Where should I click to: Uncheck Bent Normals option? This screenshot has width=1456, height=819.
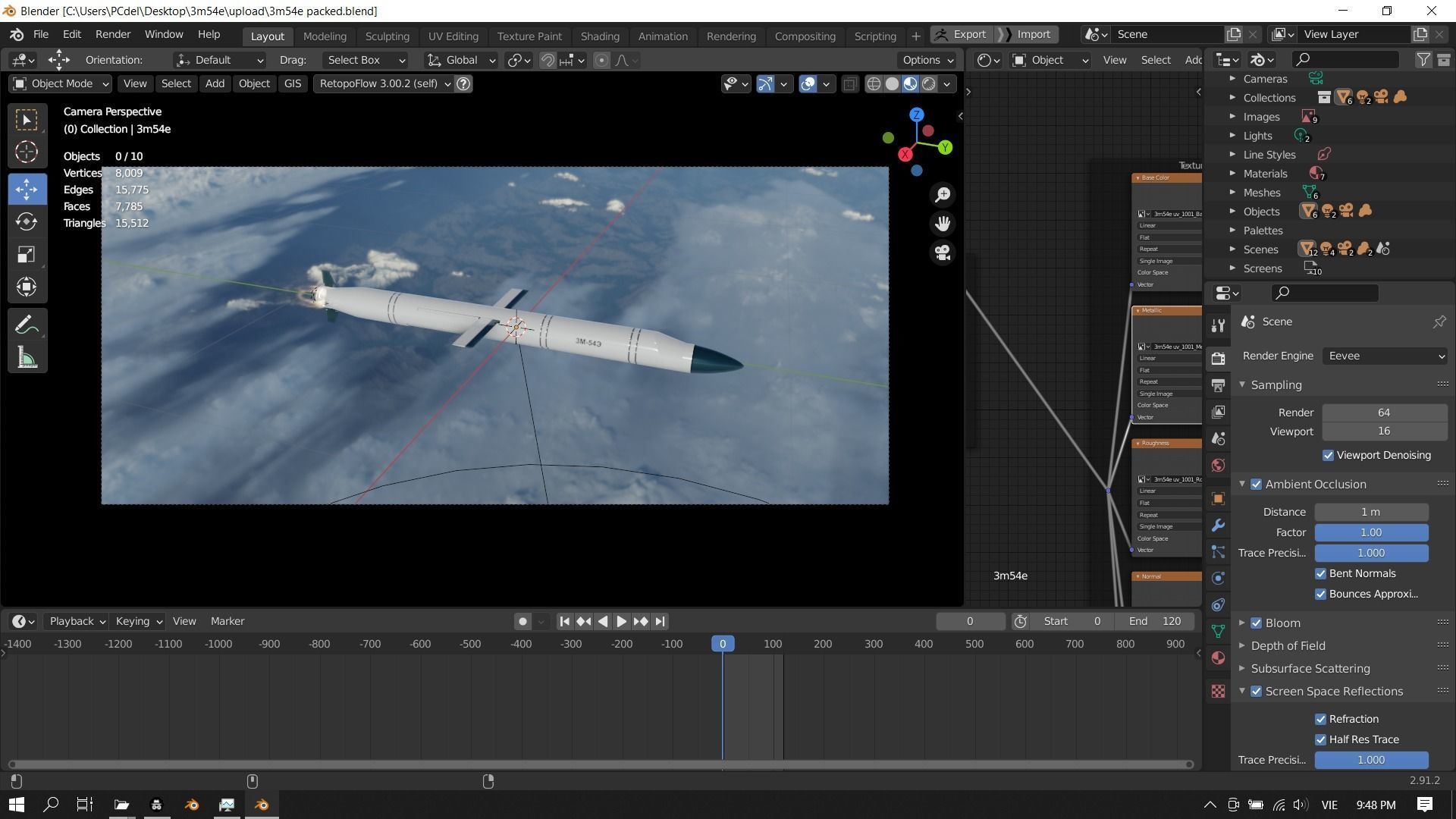tap(1320, 574)
